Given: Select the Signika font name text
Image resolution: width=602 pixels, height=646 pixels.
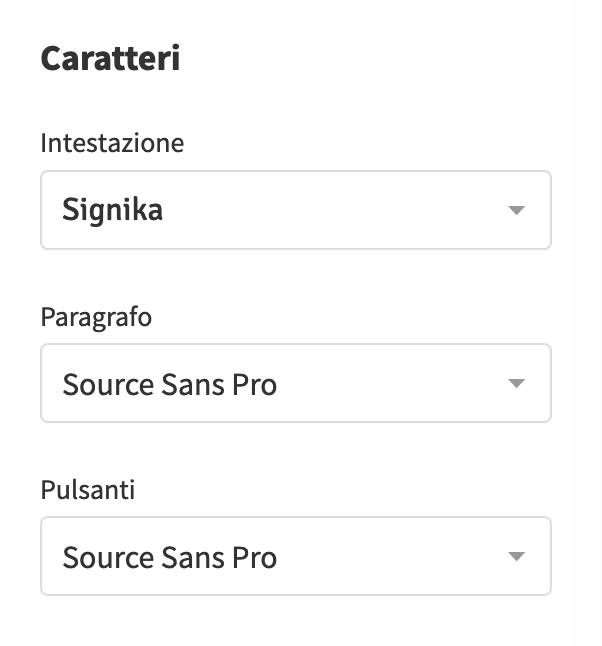Looking at the screenshot, I should coord(112,210).
